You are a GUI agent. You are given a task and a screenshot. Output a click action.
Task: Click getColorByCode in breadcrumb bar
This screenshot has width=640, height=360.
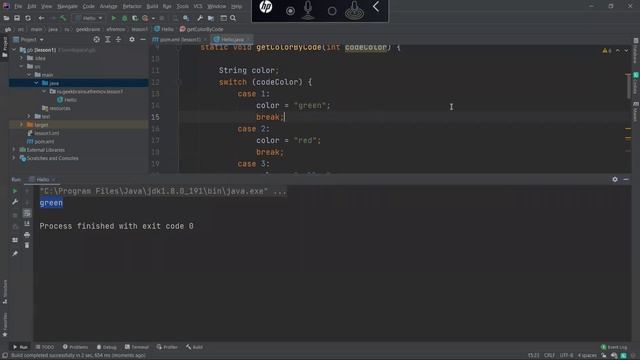point(202,29)
